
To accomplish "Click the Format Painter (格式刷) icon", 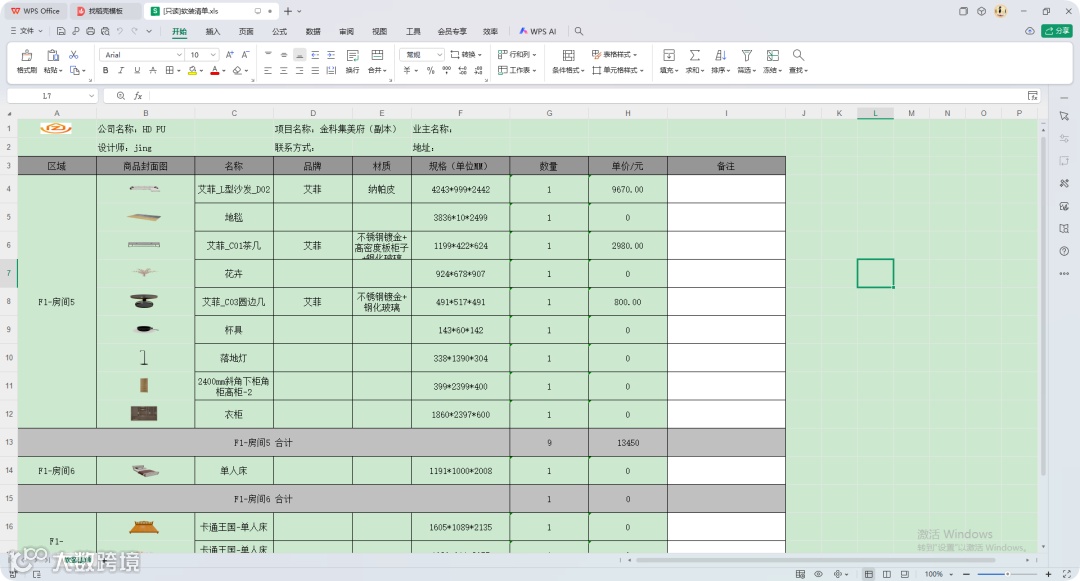I will (26, 56).
